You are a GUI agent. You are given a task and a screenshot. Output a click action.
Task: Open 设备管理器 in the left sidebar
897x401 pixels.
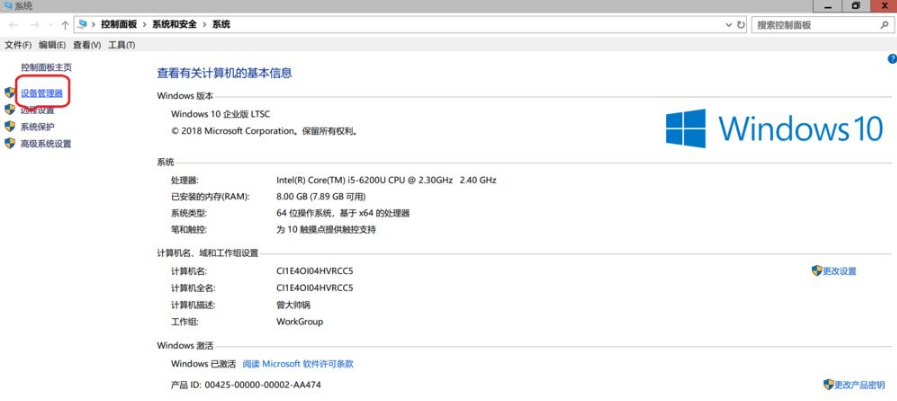pyautogui.click(x=41, y=93)
